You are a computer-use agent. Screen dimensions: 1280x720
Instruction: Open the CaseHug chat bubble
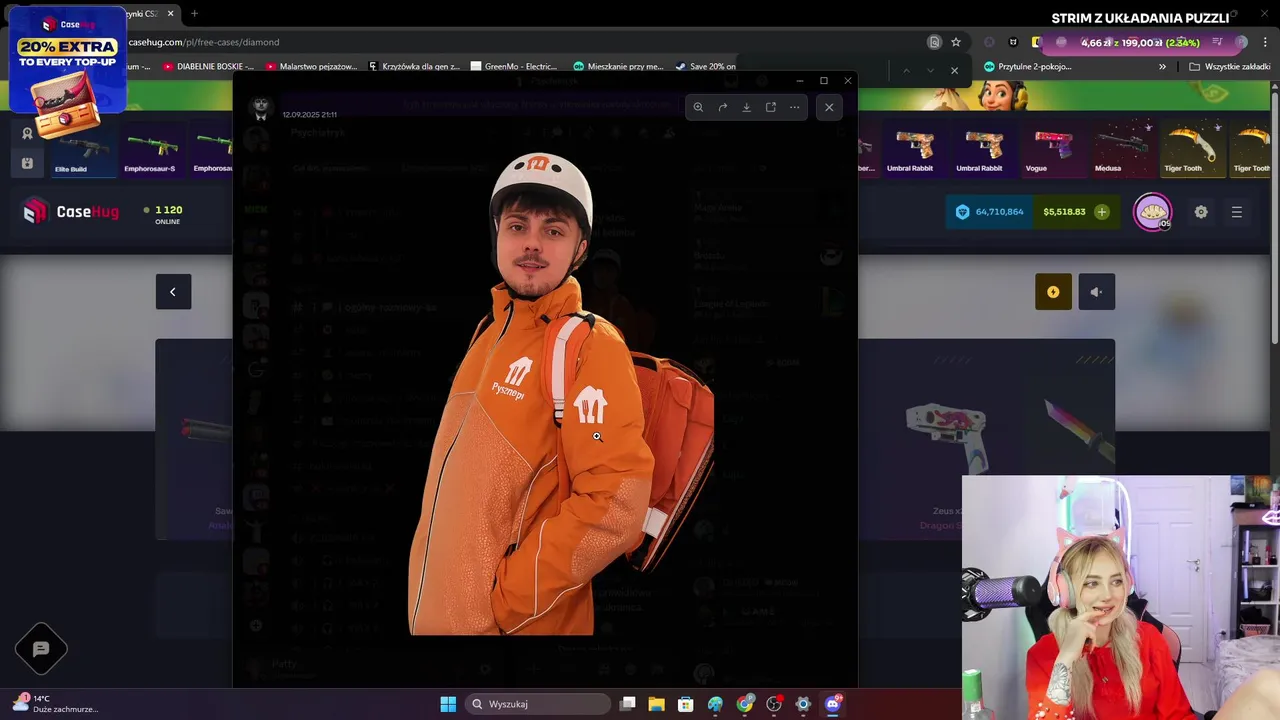pos(41,649)
